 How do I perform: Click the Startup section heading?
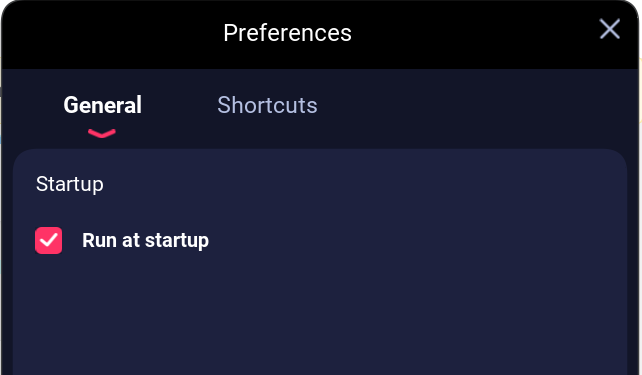click(x=70, y=184)
